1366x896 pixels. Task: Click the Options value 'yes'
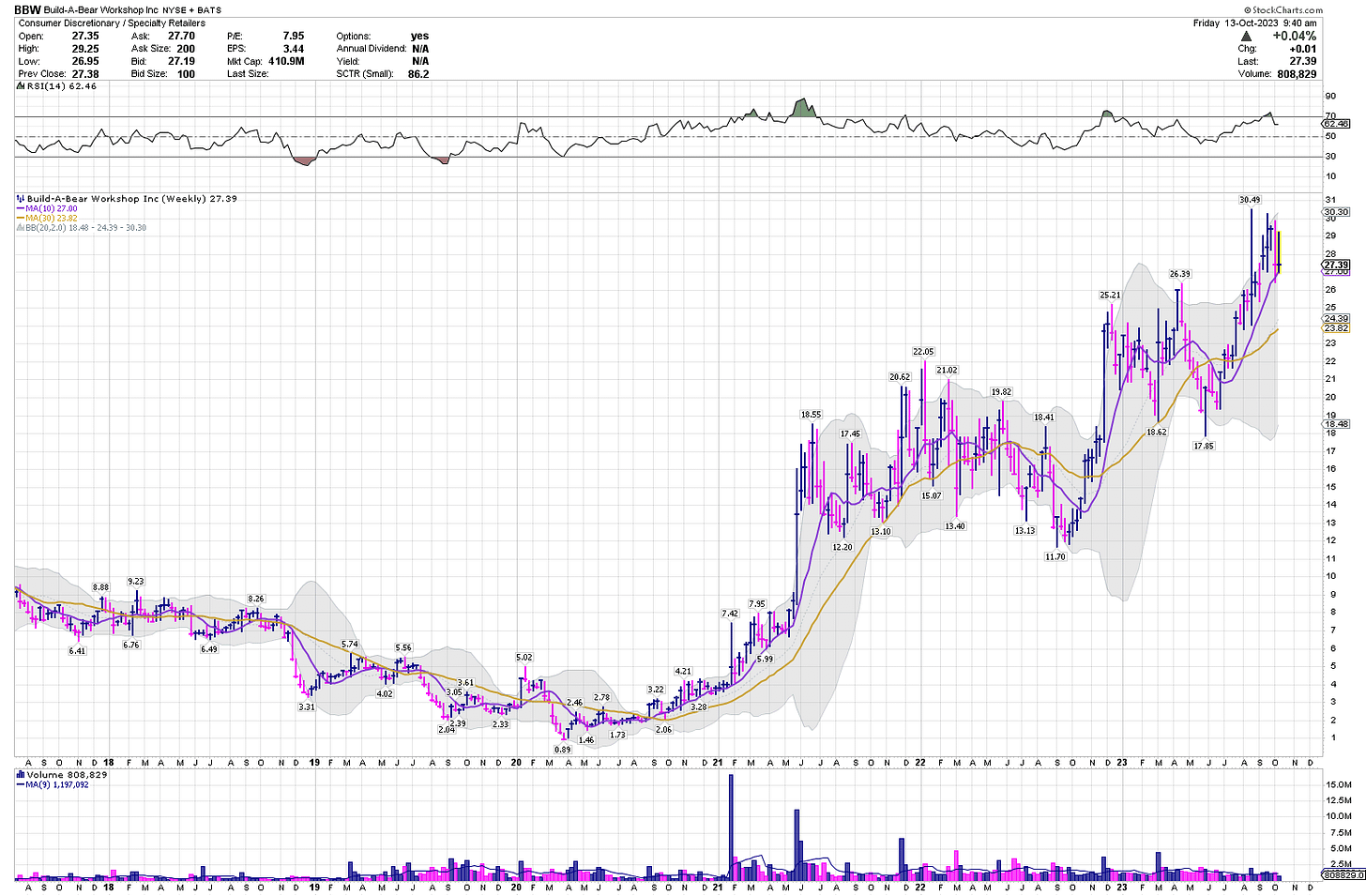click(x=419, y=37)
